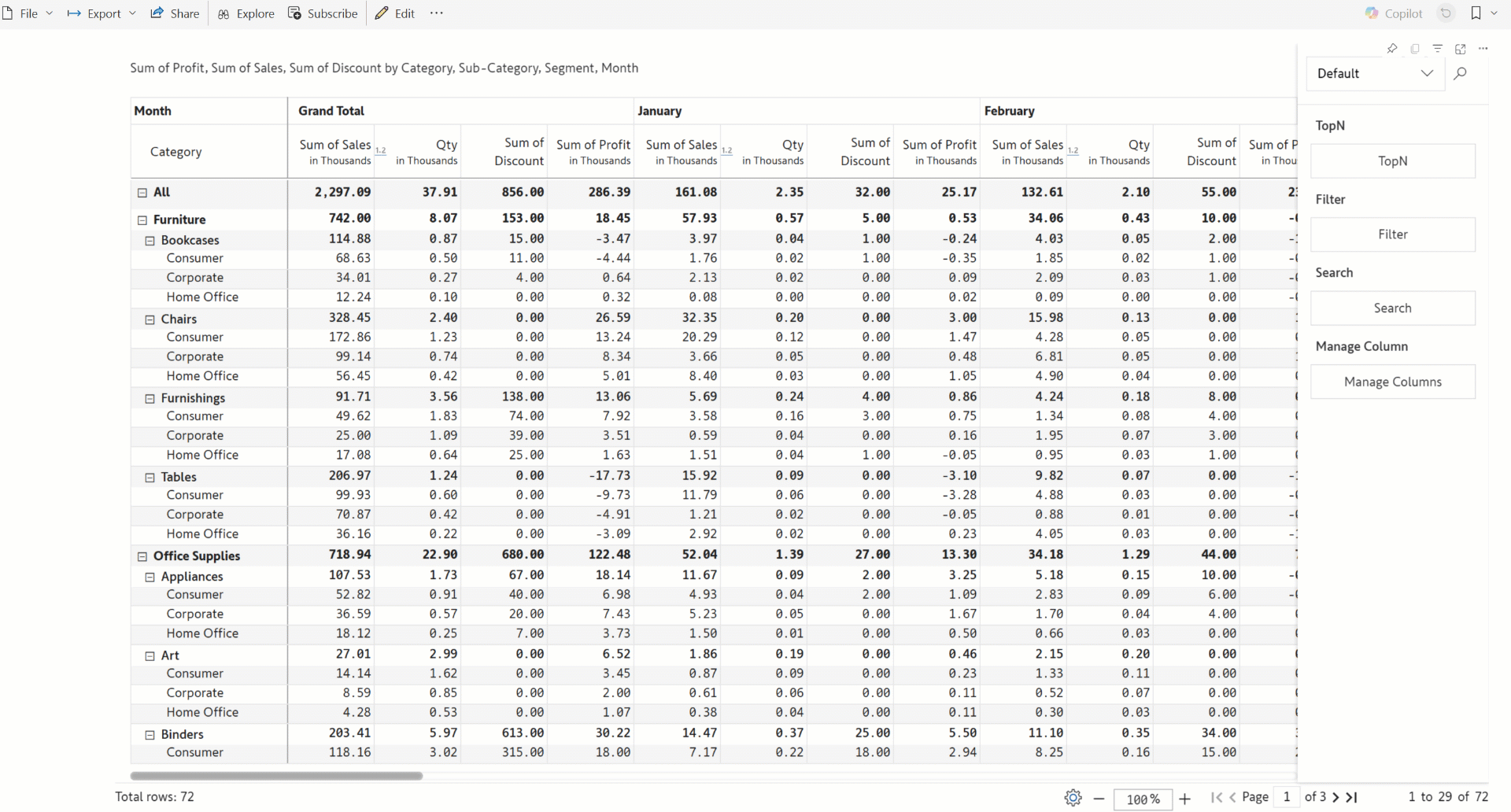1511x812 pixels.
Task: Open table settings gear icon
Action: point(1073,797)
